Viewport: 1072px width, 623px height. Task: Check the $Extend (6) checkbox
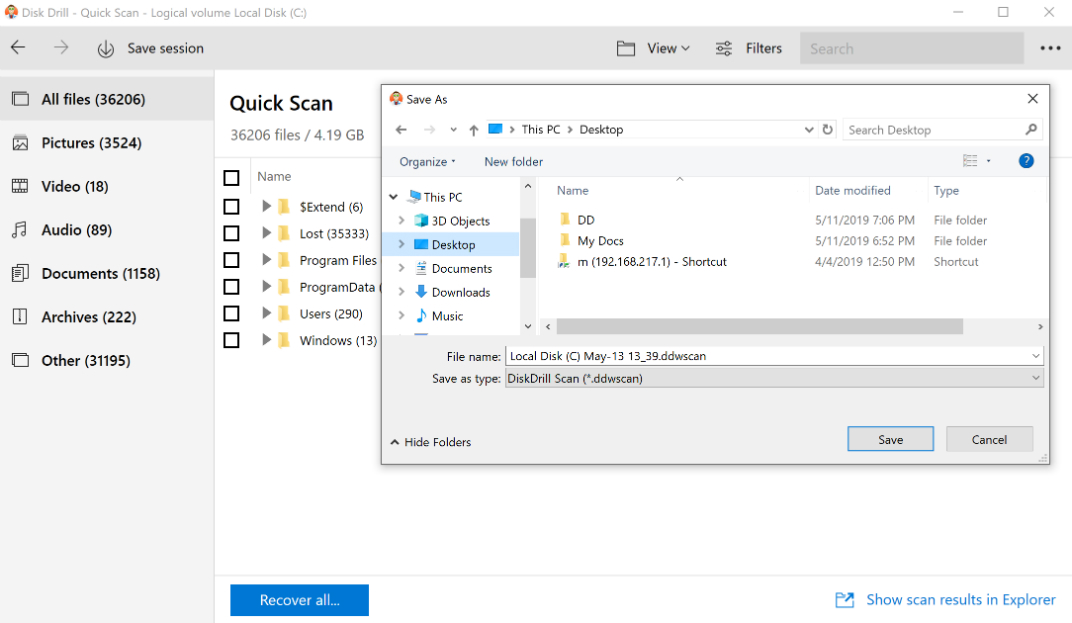pyautogui.click(x=232, y=207)
